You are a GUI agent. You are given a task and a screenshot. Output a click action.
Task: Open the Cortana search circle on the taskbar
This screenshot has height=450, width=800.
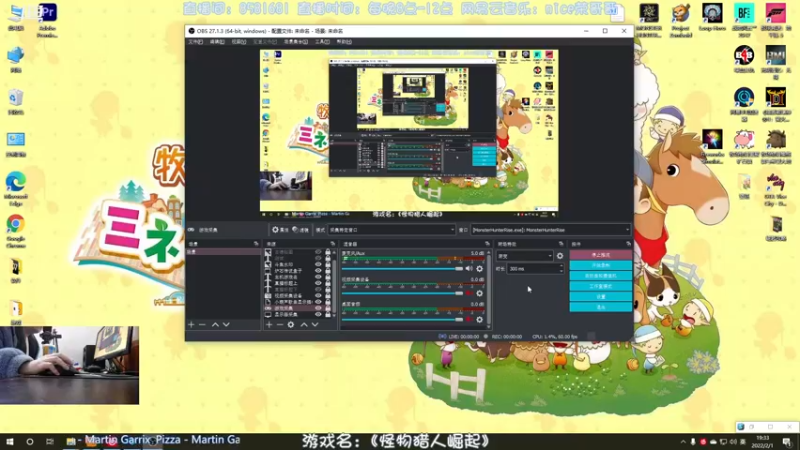coord(30,441)
